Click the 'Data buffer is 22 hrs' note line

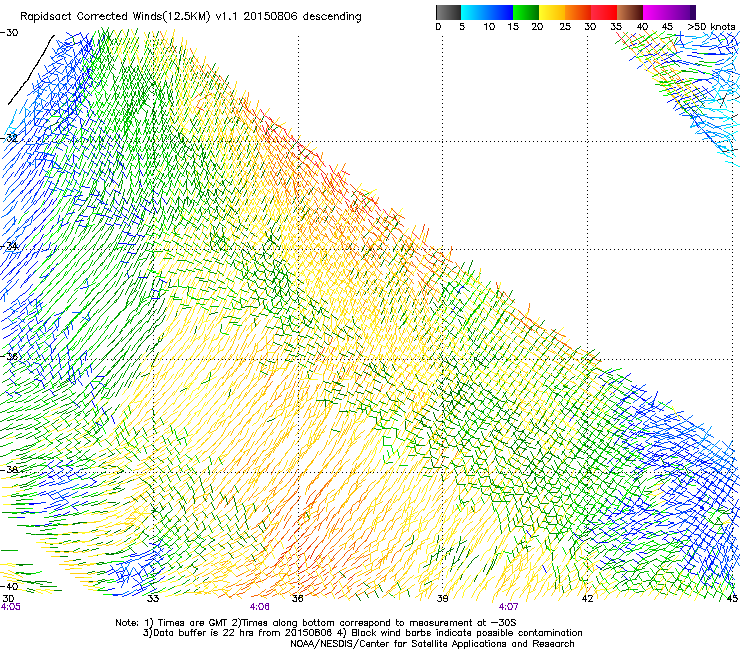(x=362, y=633)
